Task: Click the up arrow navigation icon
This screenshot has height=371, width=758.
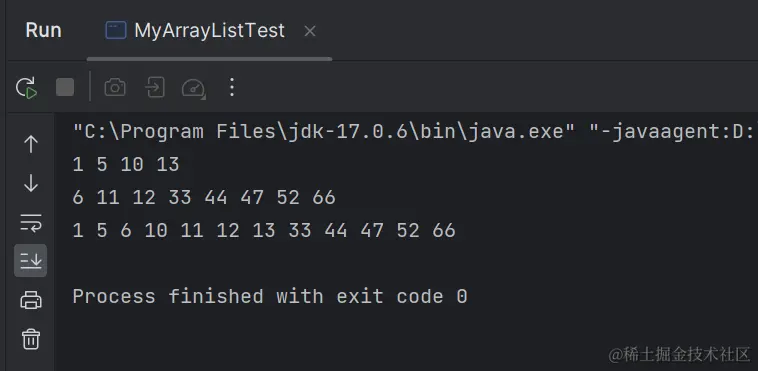Action: (x=31, y=144)
